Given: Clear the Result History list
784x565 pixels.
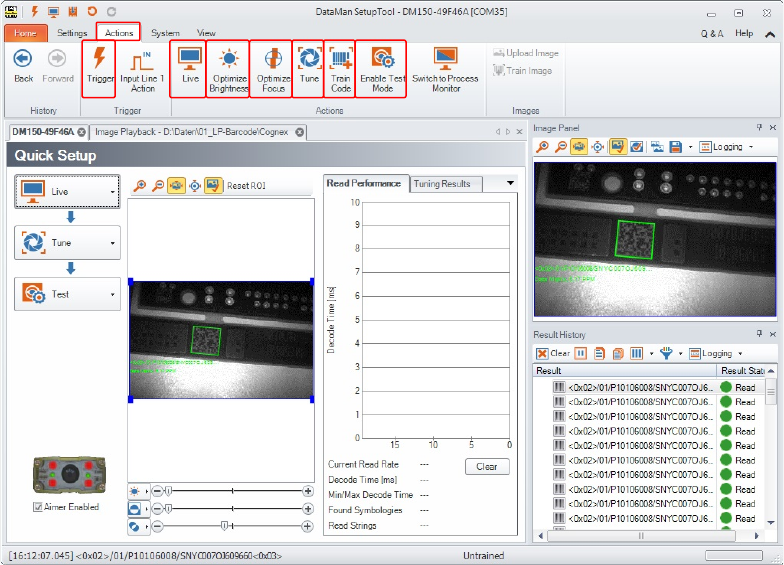Looking at the screenshot, I should (x=552, y=354).
